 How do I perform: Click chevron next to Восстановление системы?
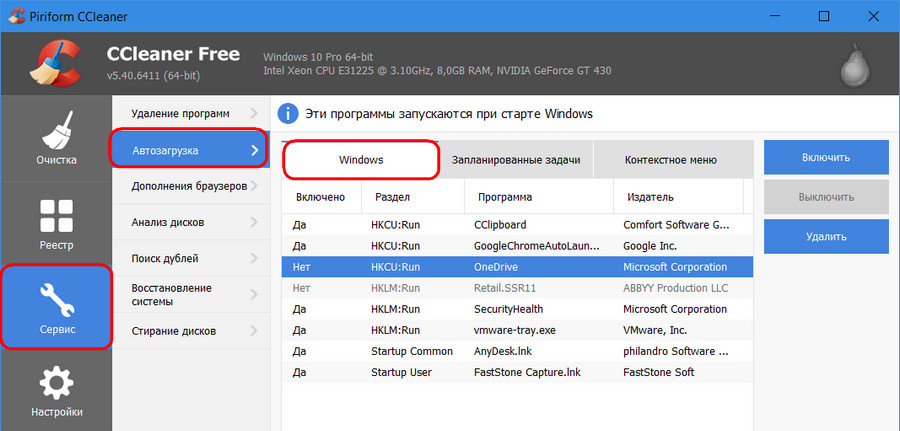click(x=254, y=294)
